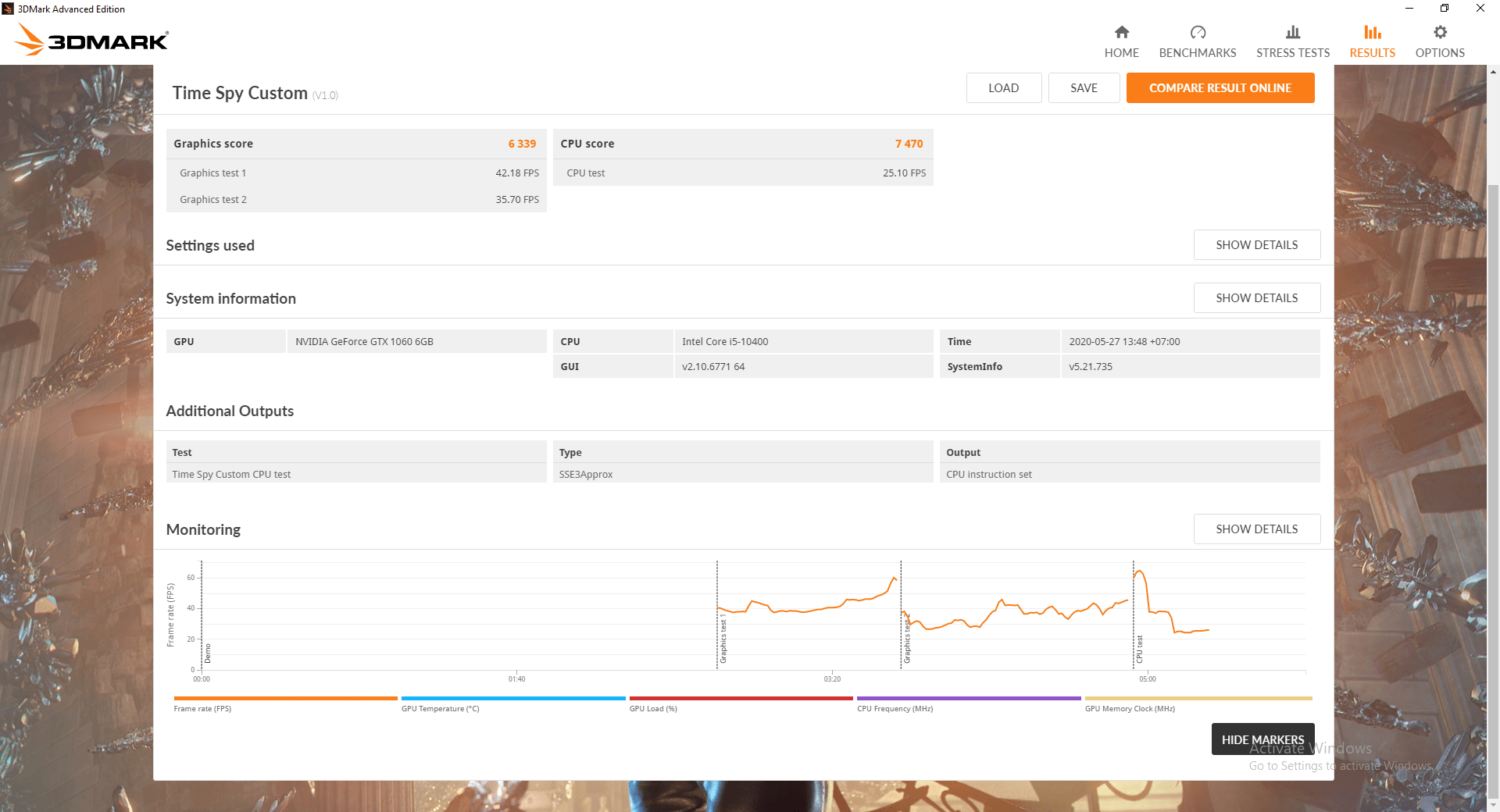Minimize the 3DMark window

(1409, 9)
